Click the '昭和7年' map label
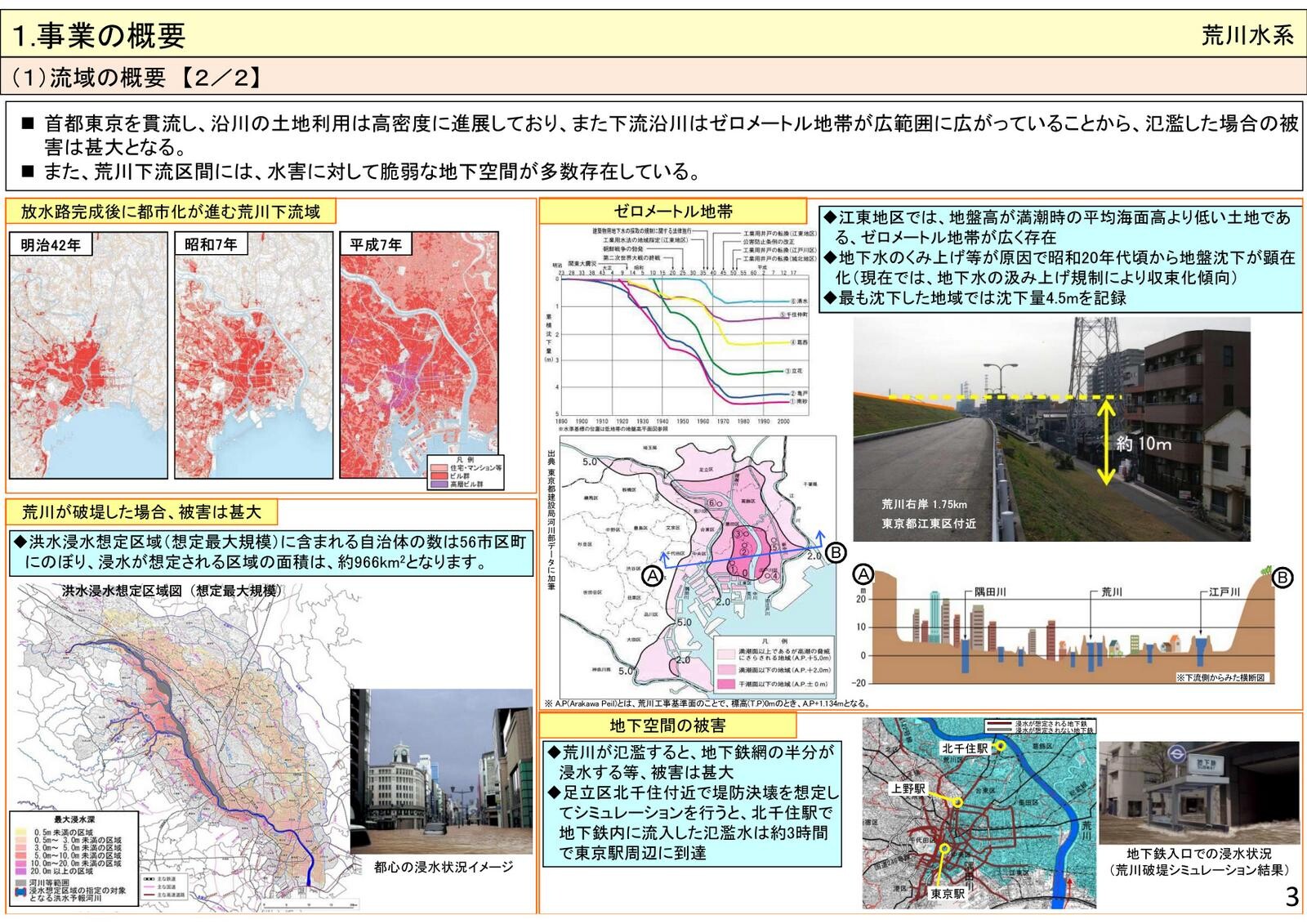 [x=211, y=244]
